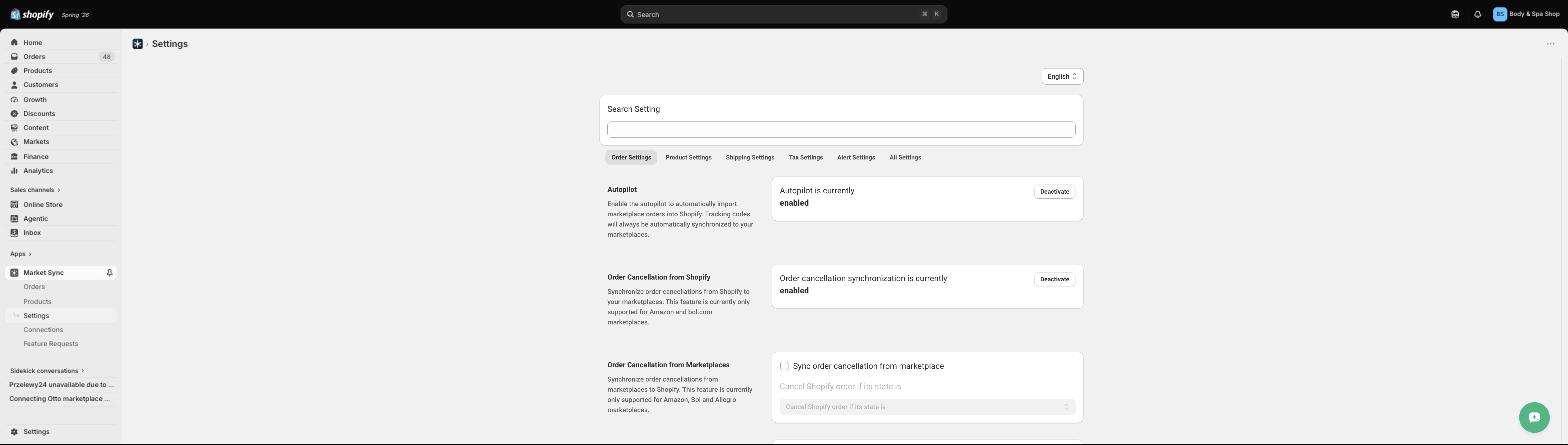This screenshot has height=445, width=1568.
Task: Open the Agentic sales channel
Action: tap(35, 218)
